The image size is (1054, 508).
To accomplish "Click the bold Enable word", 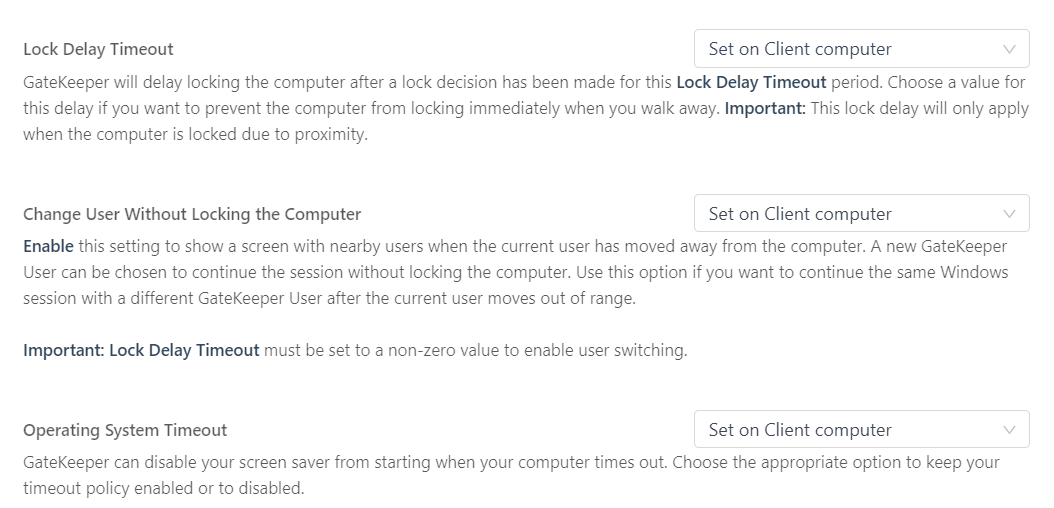I will pyautogui.click(x=48, y=245).
